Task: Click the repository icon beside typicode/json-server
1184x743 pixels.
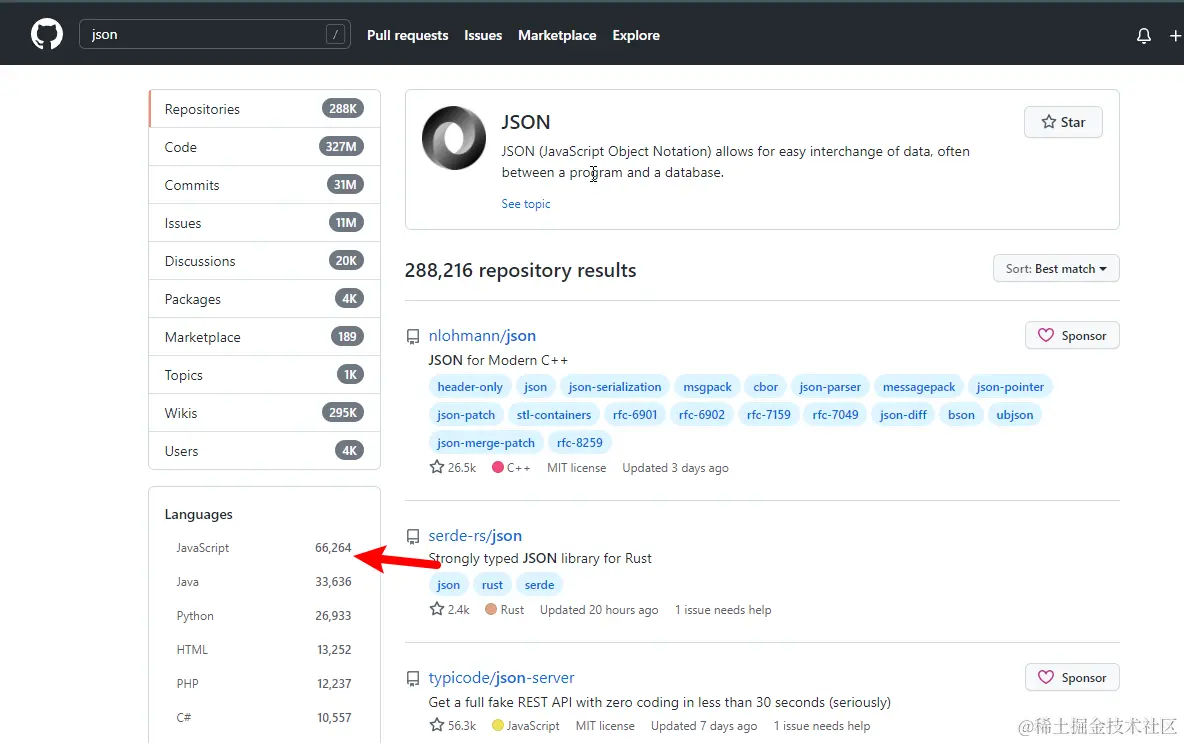Action: pos(413,679)
